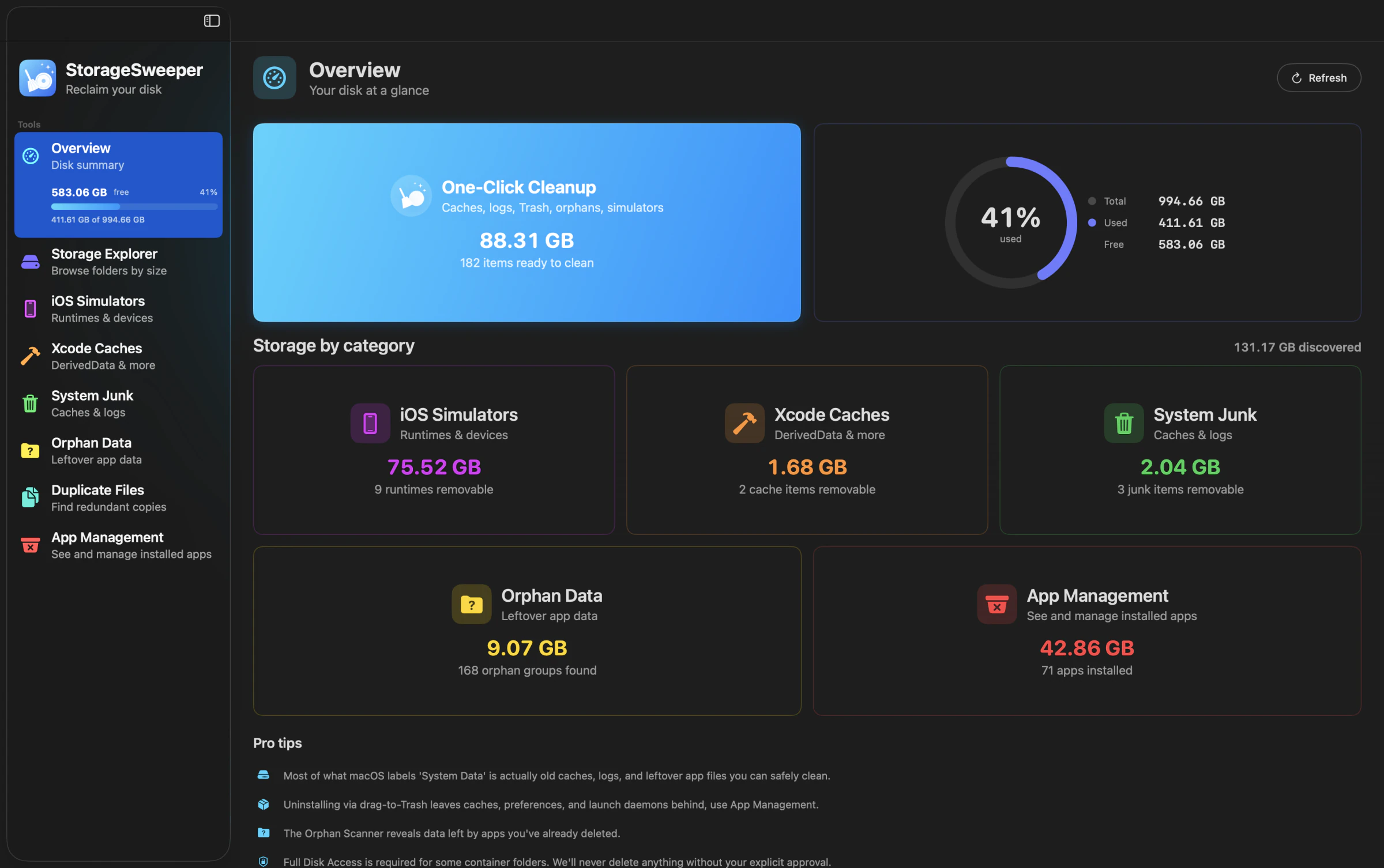Screen dimensions: 1384x868
Task: Open the System Junk 2.04 GB card
Action: [1180, 450]
